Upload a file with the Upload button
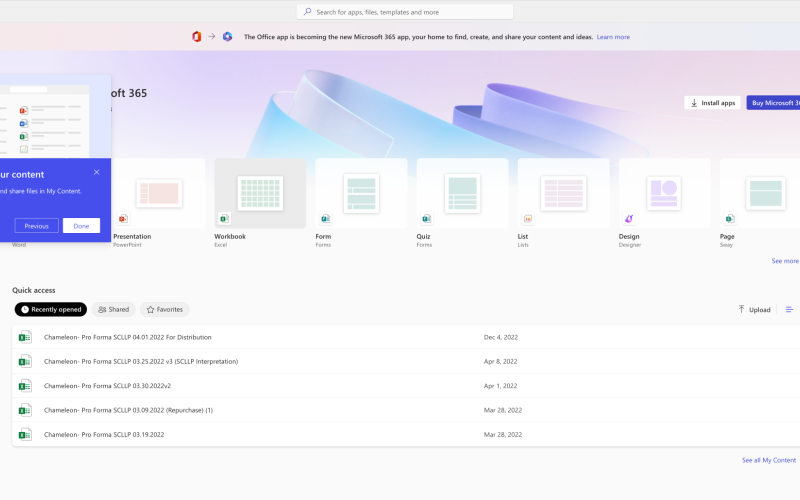 click(x=754, y=310)
